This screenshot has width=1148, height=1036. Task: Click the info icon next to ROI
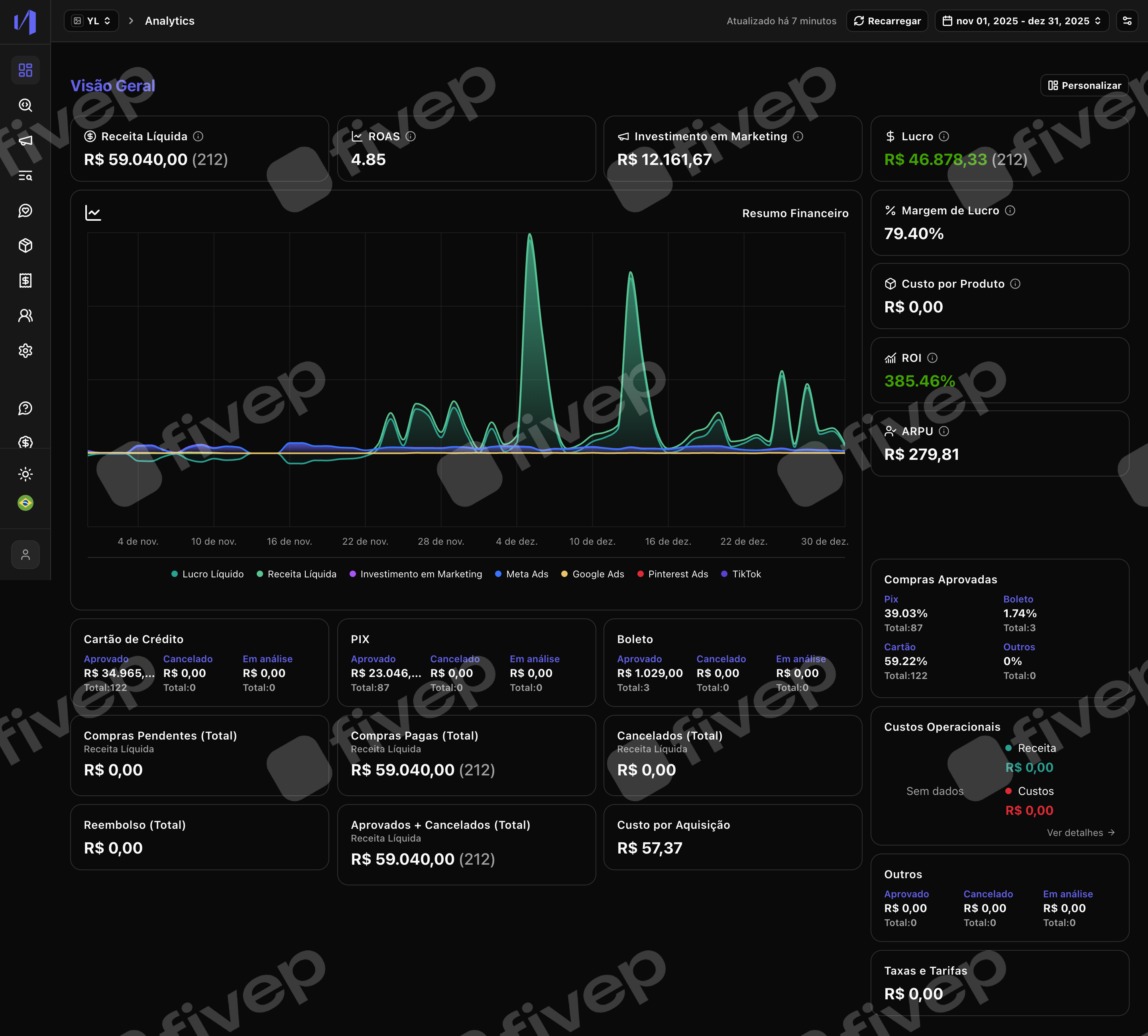tap(932, 358)
